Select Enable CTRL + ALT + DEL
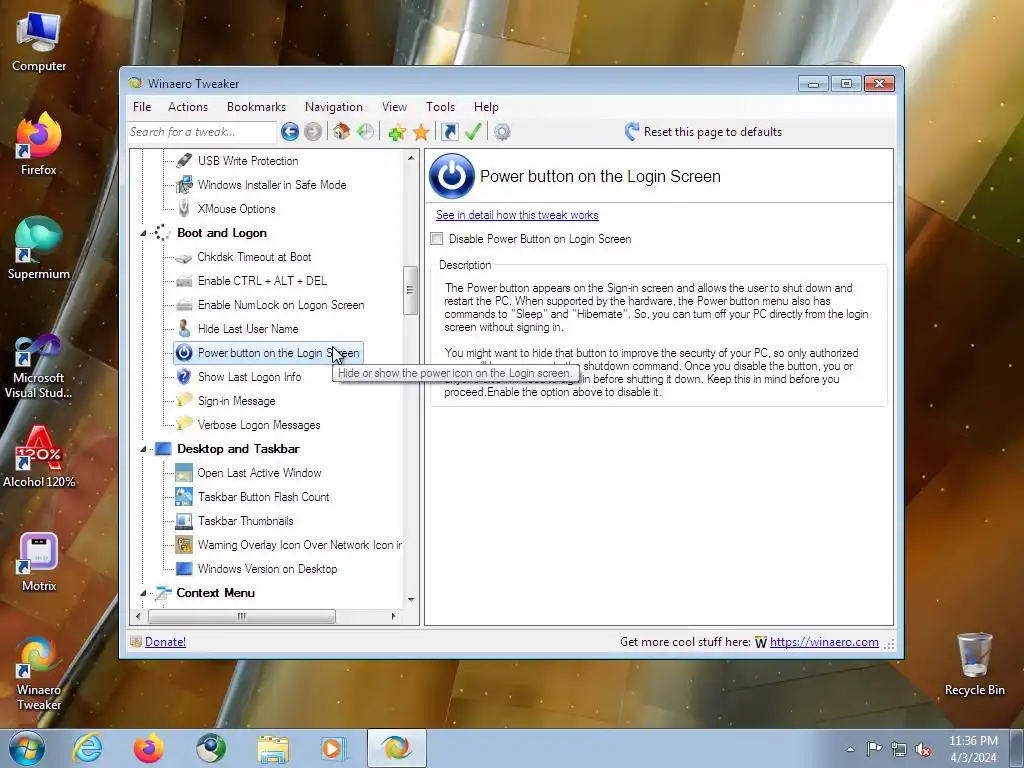 (262, 281)
